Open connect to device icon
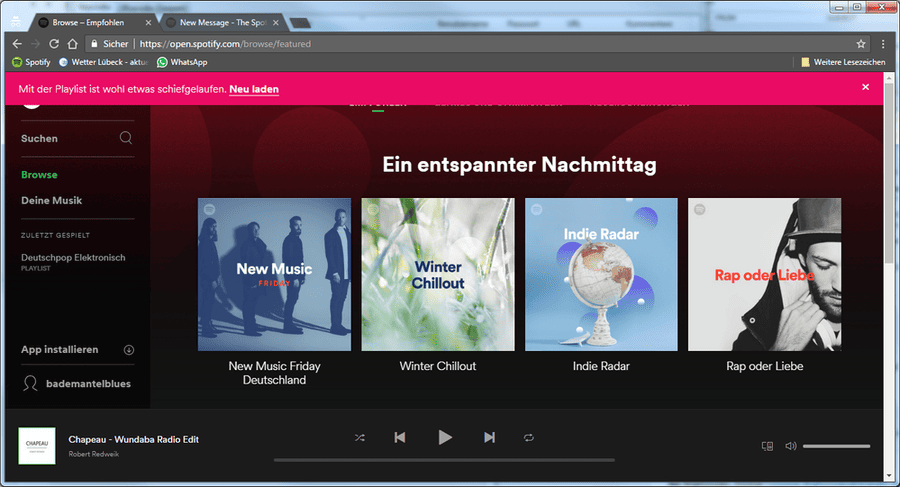The height and width of the screenshot is (487, 900). pyautogui.click(x=767, y=446)
